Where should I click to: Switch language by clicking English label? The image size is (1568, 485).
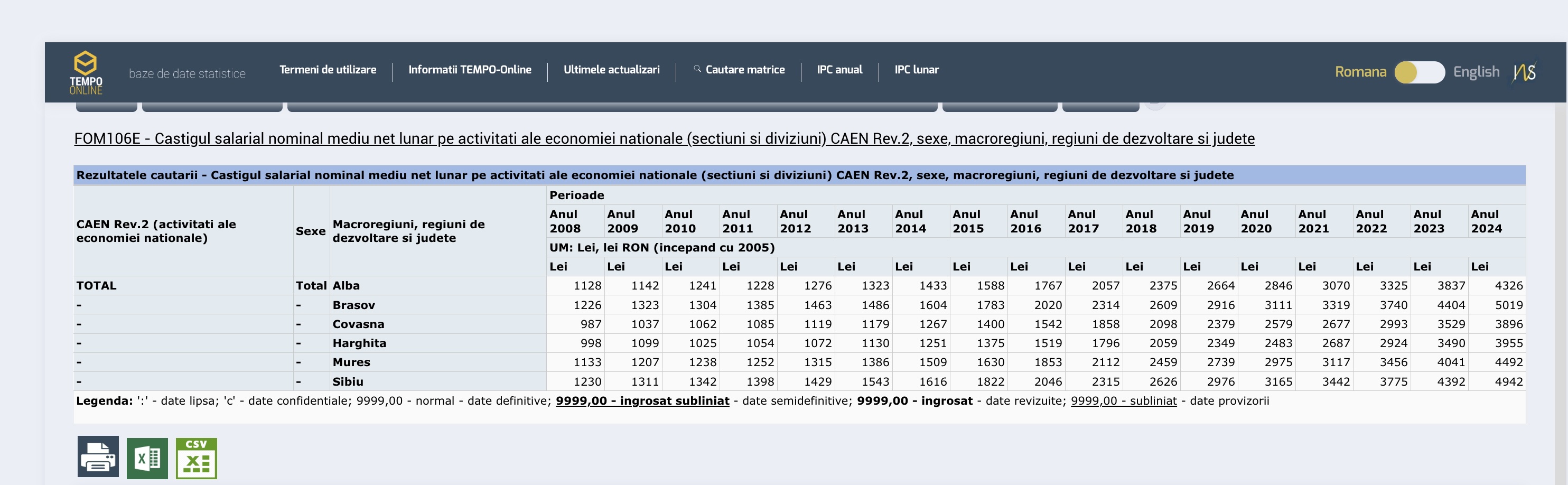click(x=1476, y=72)
